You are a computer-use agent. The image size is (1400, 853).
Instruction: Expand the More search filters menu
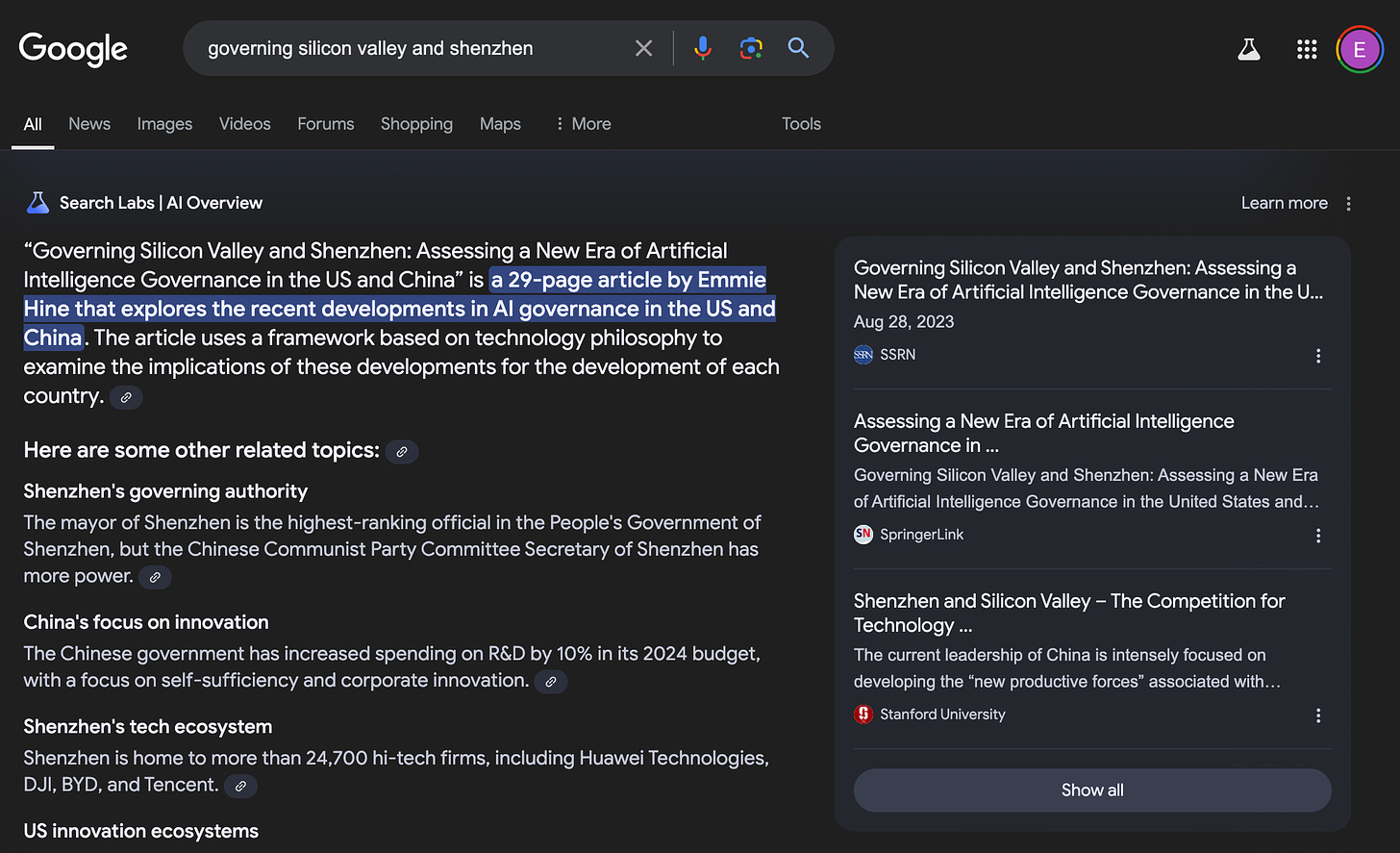click(x=583, y=124)
